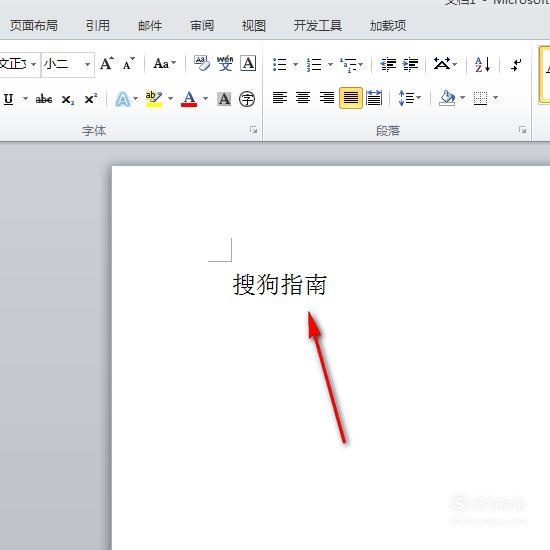This screenshot has width=550, height=550.
Task: Click the Sort A-Z icon
Action: pyautogui.click(x=483, y=65)
